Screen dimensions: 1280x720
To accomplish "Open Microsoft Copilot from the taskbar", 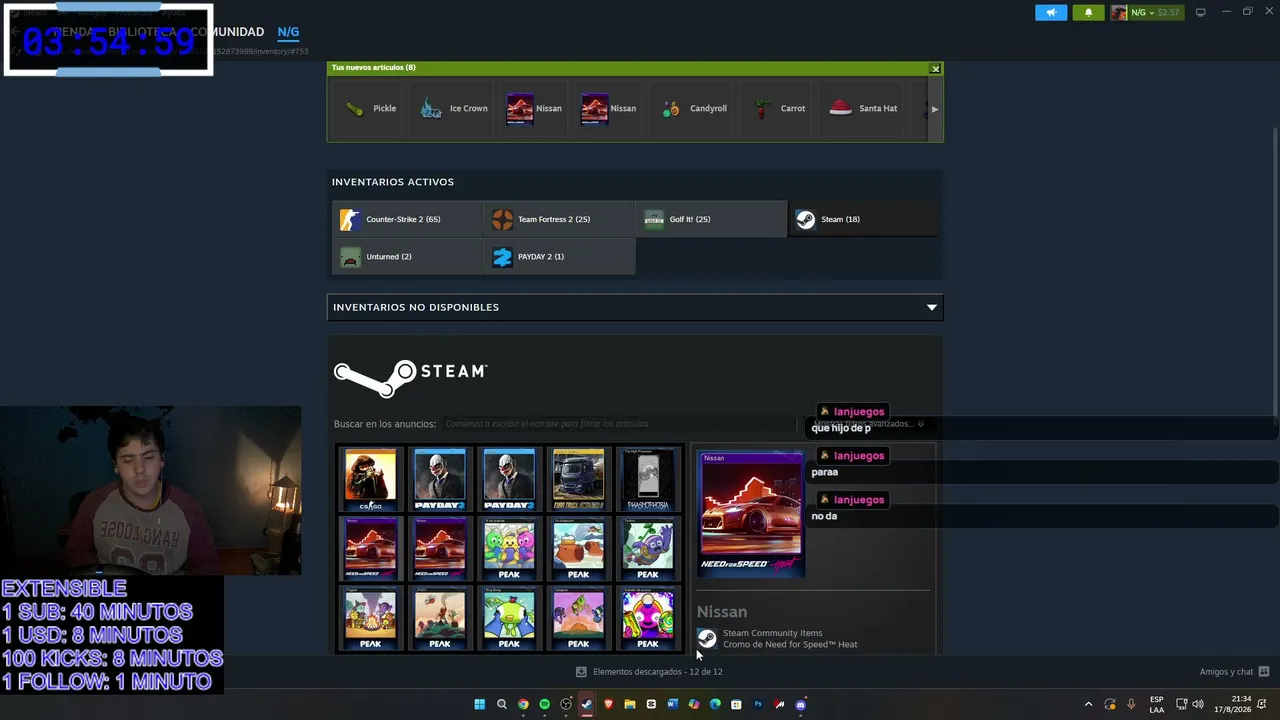I will [x=694, y=704].
